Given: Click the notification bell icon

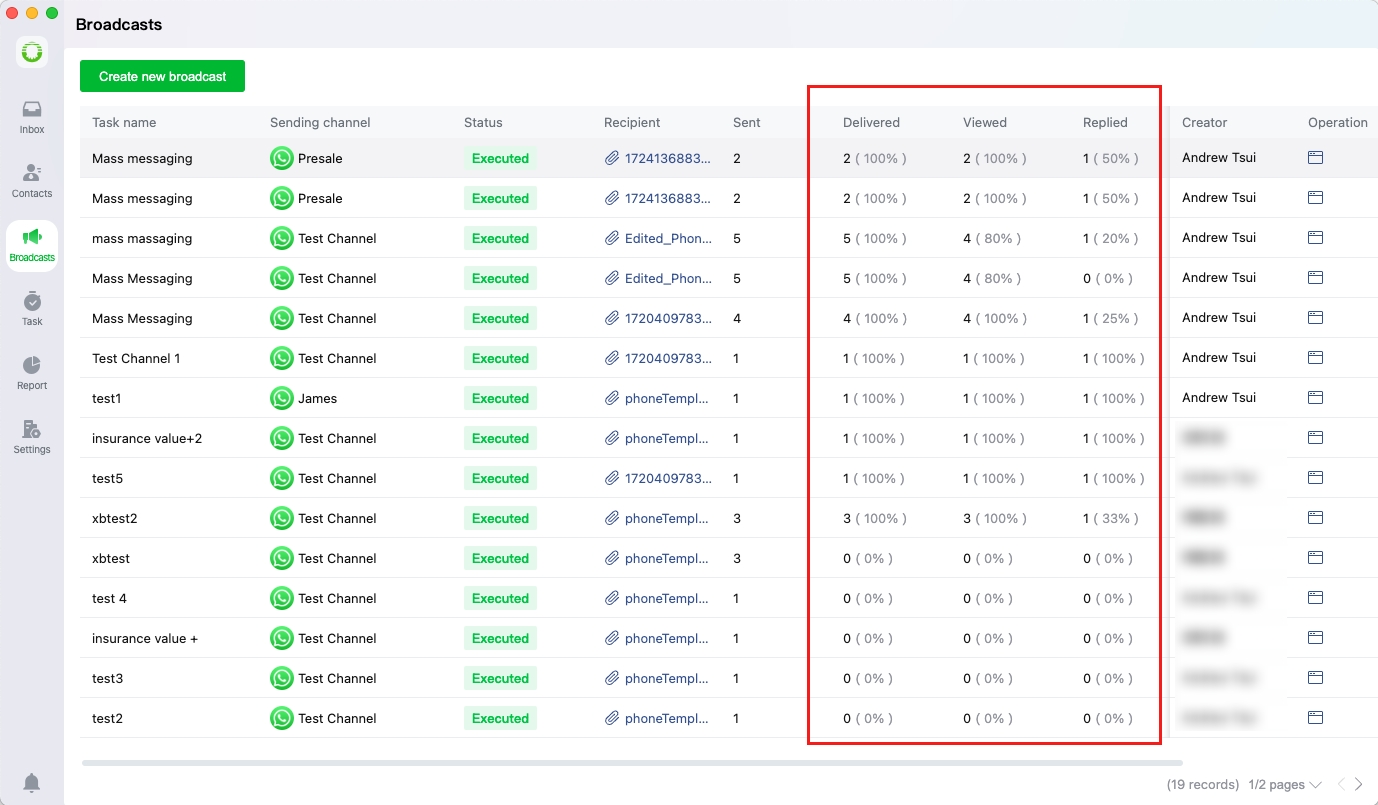Looking at the screenshot, I should click(32, 782).
